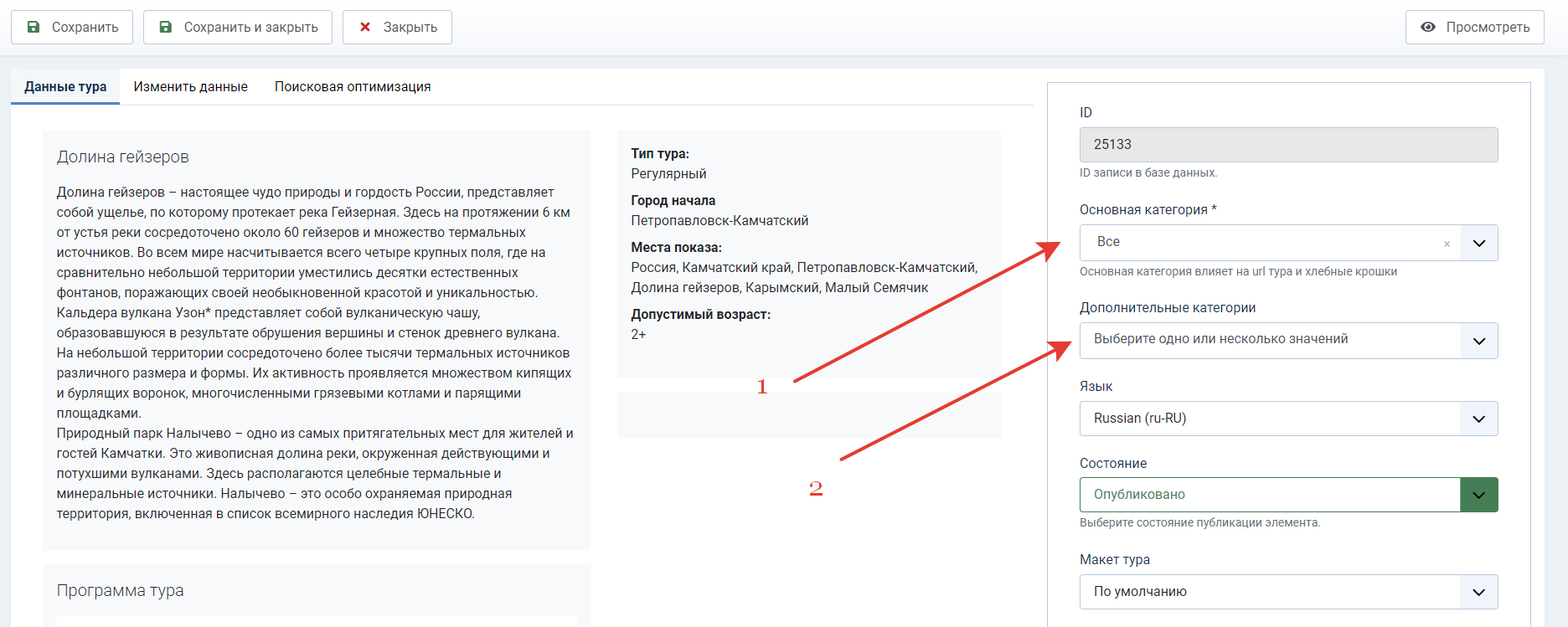Click the chevron arrow of the Язык selector

tap(1479, 419)
